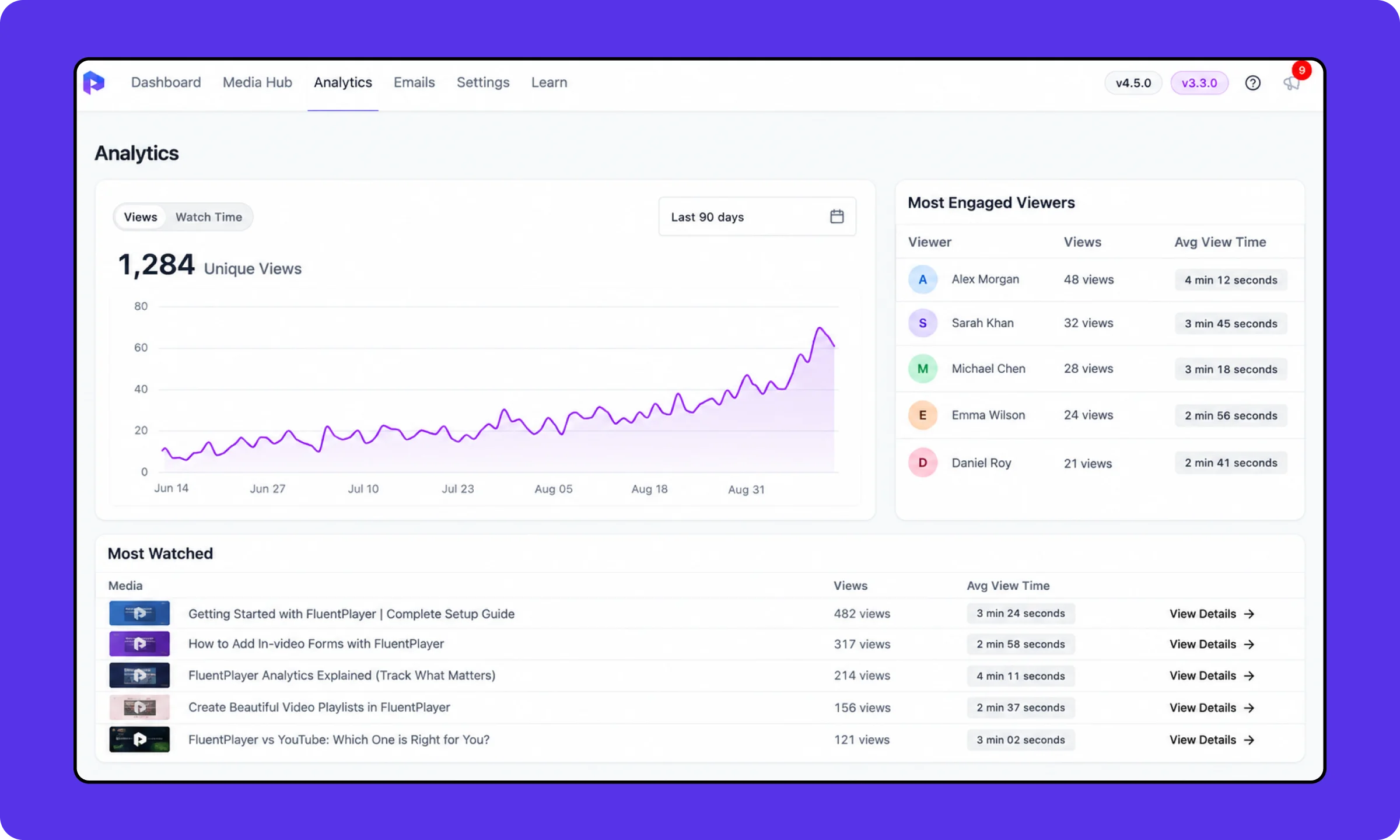Click the viewer name Daniel Roy
Image resolution: width=1400 pixels, height=840 pixels.
(x=981, y=463)
